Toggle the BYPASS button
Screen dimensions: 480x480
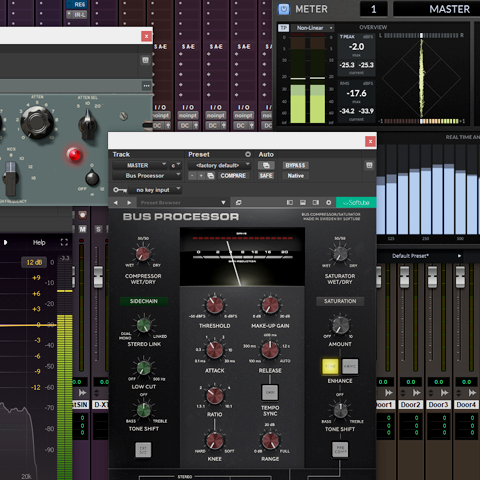click(295, 165)
